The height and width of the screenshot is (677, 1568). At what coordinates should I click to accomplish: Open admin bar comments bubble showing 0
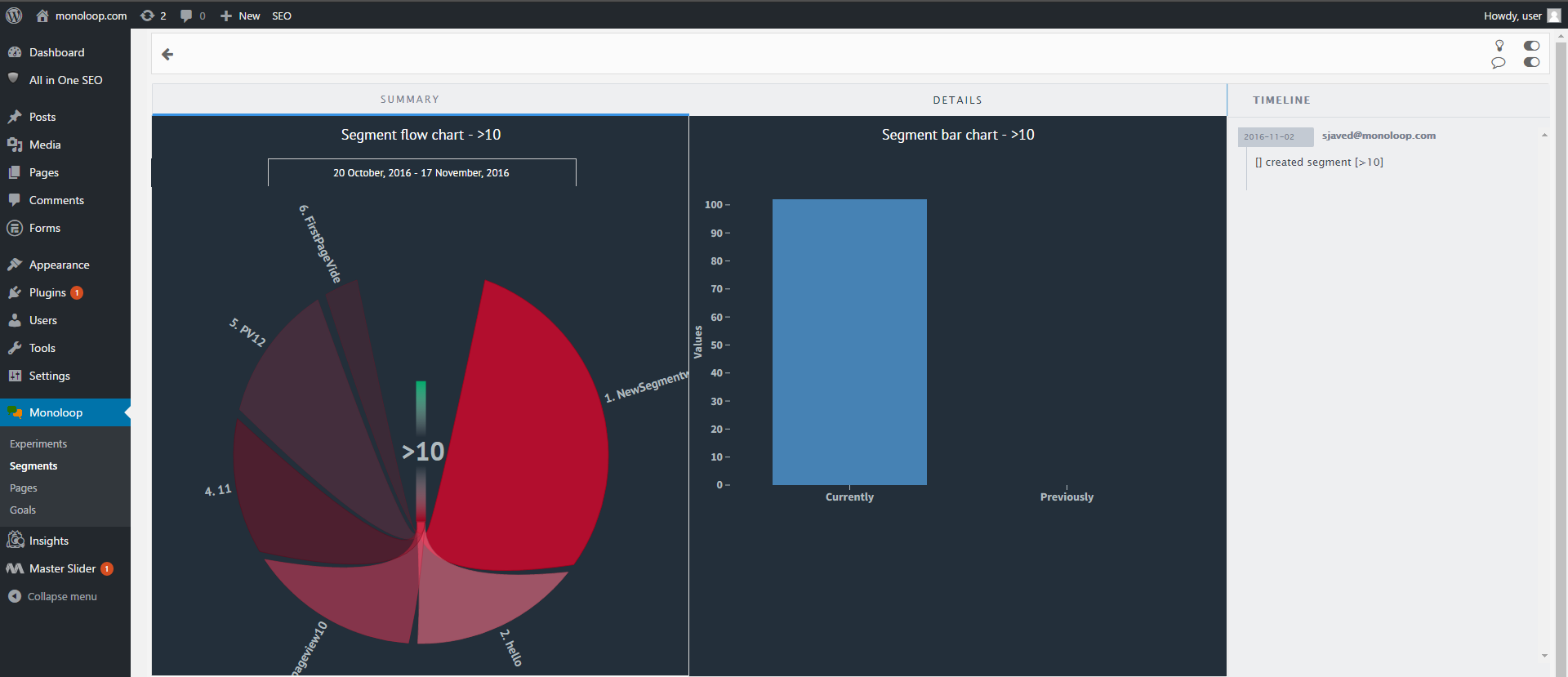pyautogui.click(x=193, y=16)
